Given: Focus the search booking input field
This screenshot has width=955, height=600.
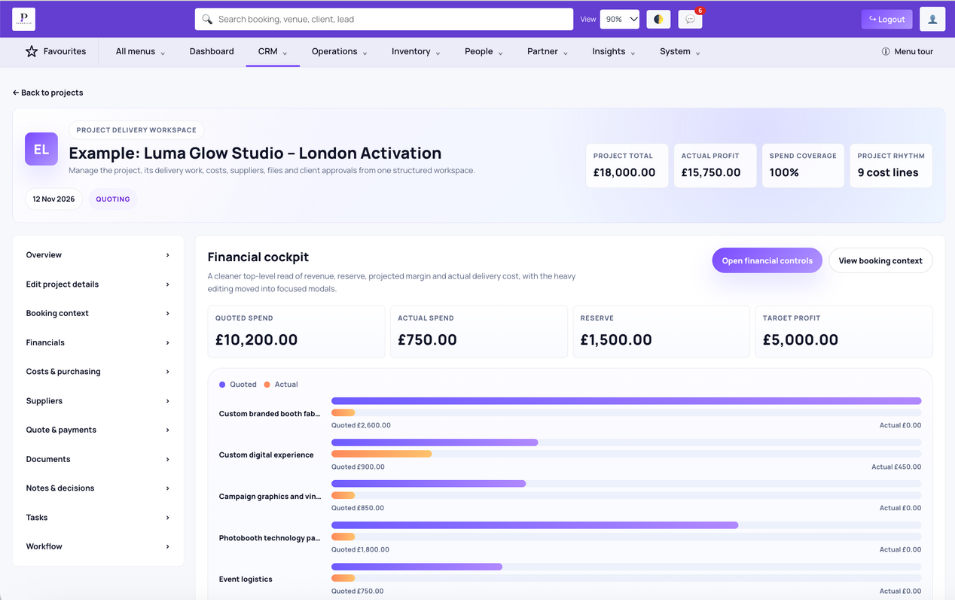Looking at the screenshot, I should pyautogui.click(x=384, y=19).
